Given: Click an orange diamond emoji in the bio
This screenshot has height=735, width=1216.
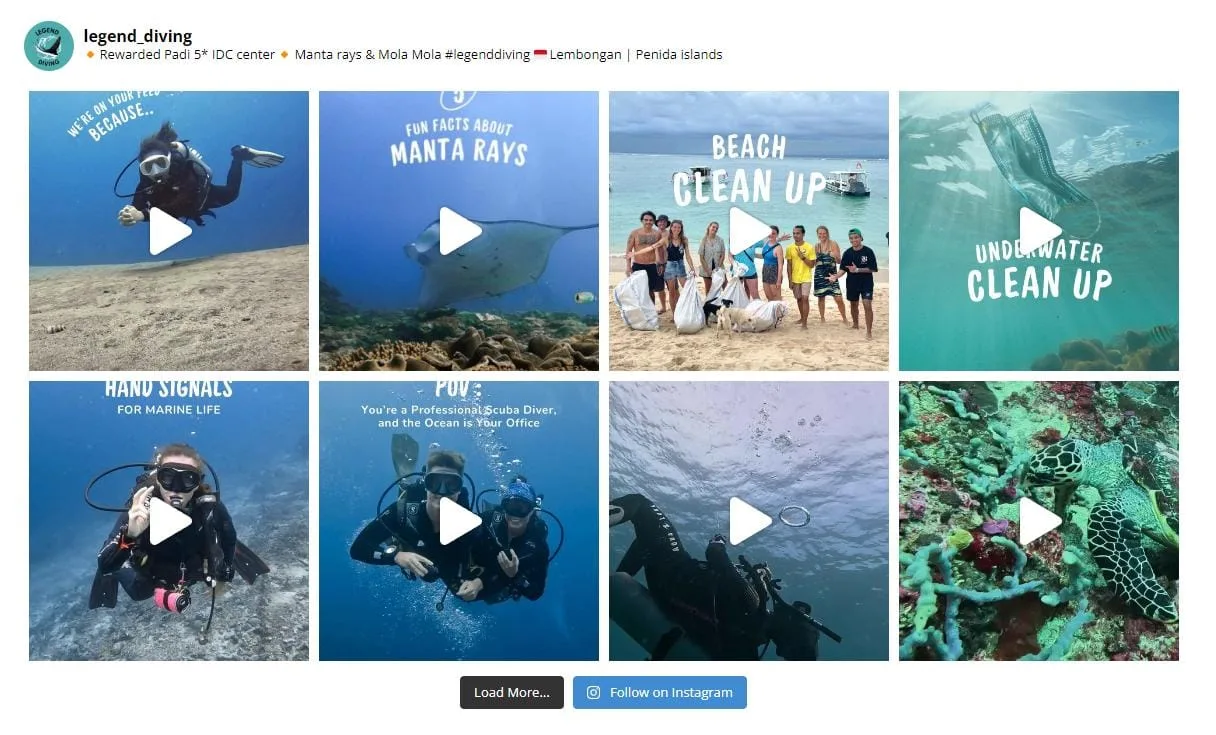Looking at the screenshot, I should [88, 55].
